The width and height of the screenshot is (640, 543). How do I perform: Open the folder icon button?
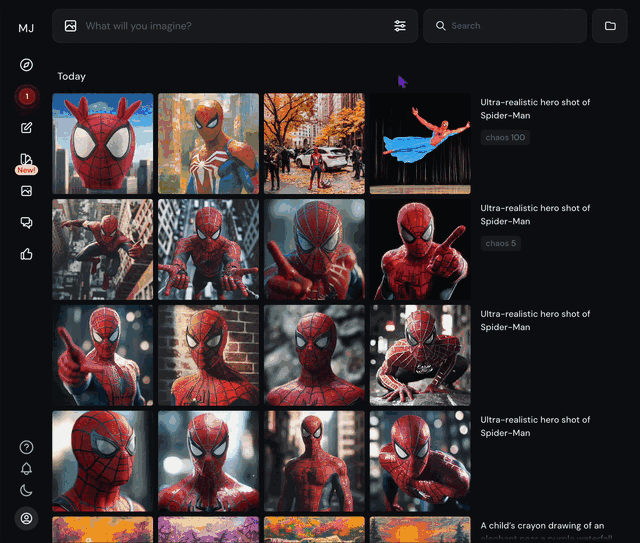(x=610, y=26)
